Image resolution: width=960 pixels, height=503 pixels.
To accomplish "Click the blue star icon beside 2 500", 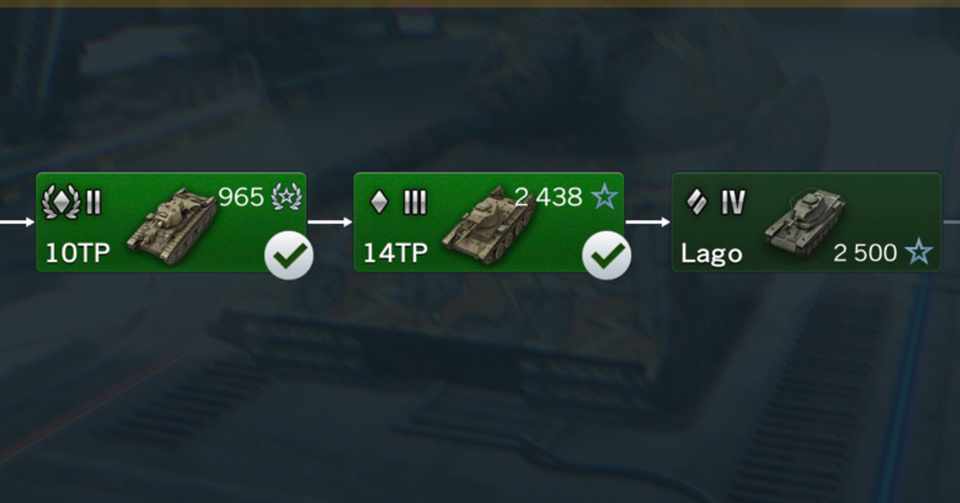I will coord(918,252).
